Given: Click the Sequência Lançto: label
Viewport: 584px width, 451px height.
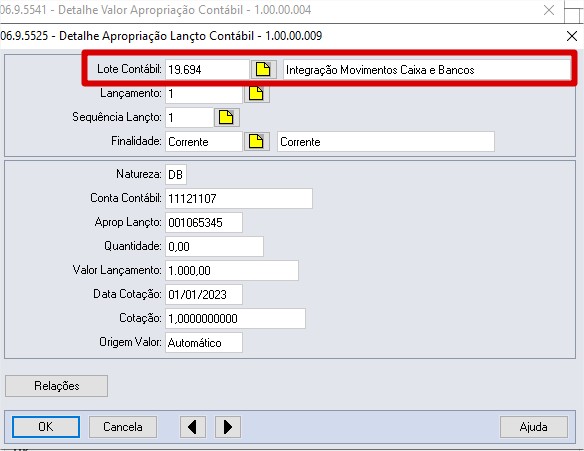Looking at the screenshot, I should tap(117, 117).
